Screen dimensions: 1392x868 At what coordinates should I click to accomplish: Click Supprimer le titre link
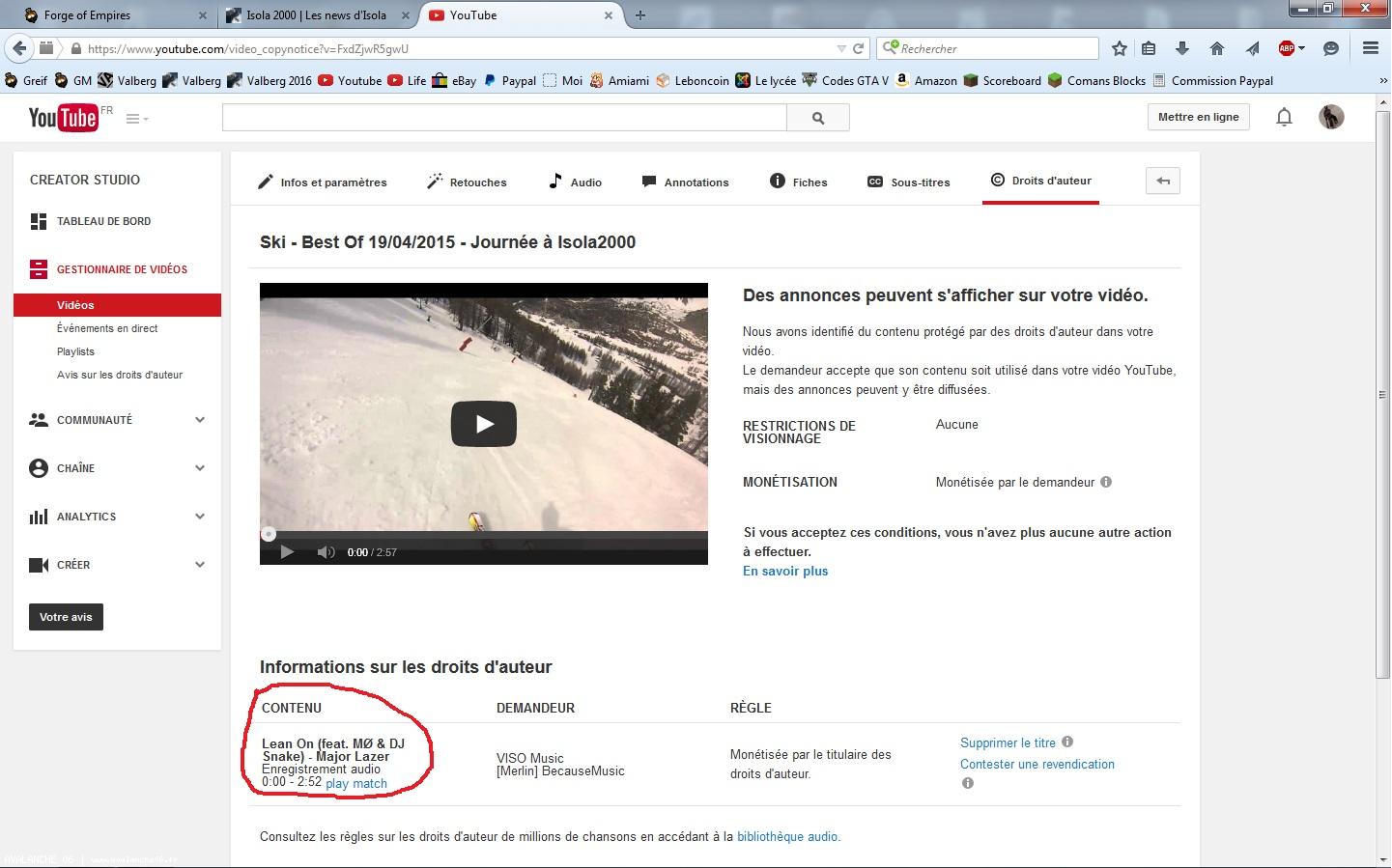[x=1008, y=742]
